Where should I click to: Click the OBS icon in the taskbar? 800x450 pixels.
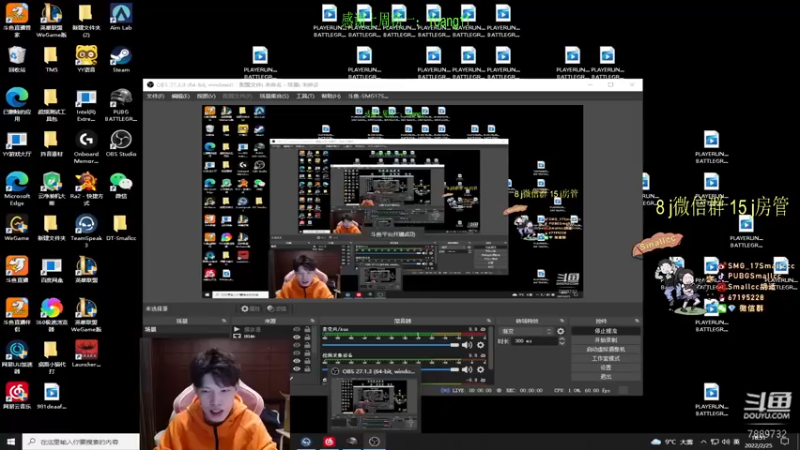pos(374,441)
